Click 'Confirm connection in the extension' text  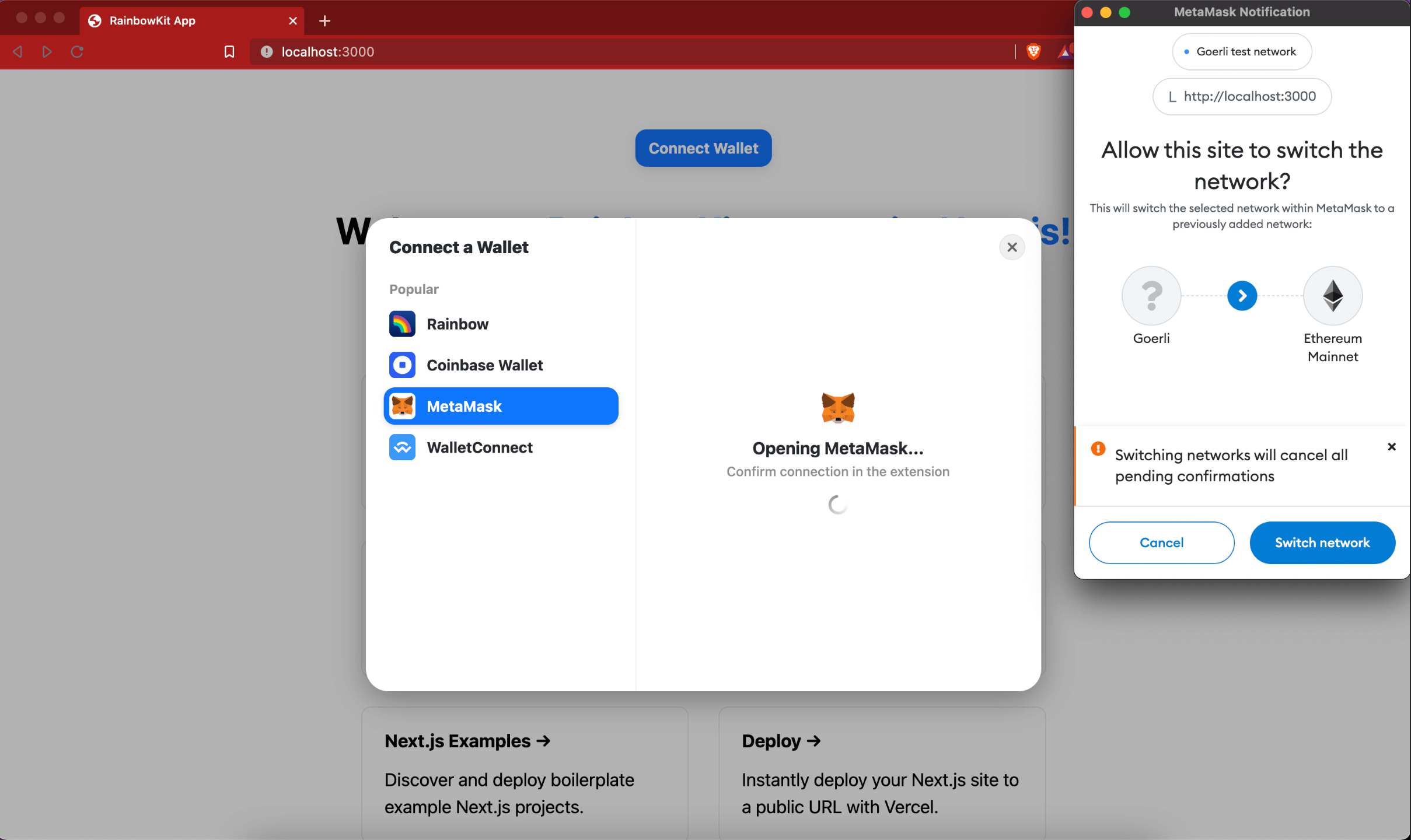point(838,471)
